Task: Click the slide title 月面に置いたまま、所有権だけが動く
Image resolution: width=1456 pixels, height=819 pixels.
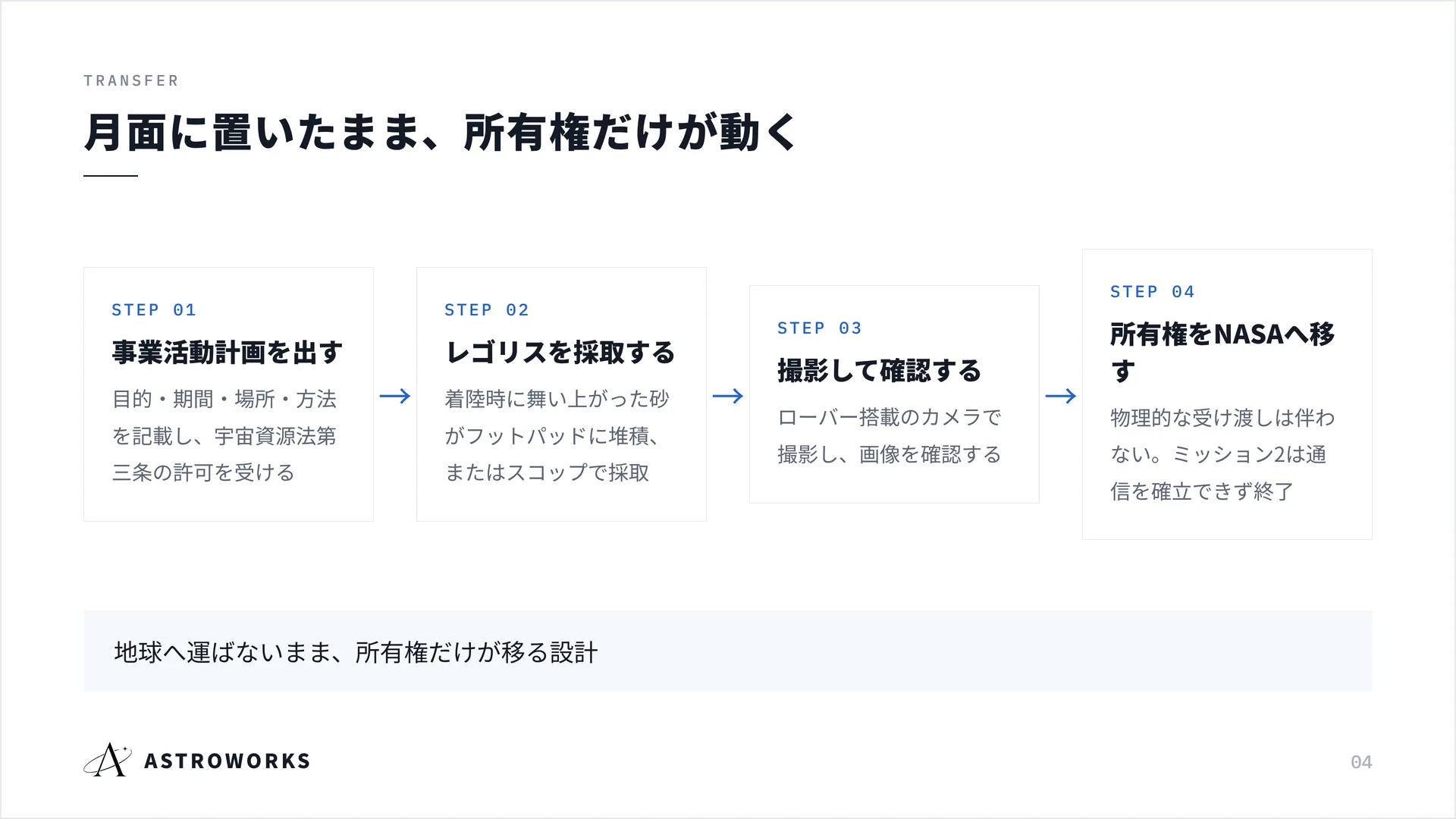Action: (x=441, y=133)
